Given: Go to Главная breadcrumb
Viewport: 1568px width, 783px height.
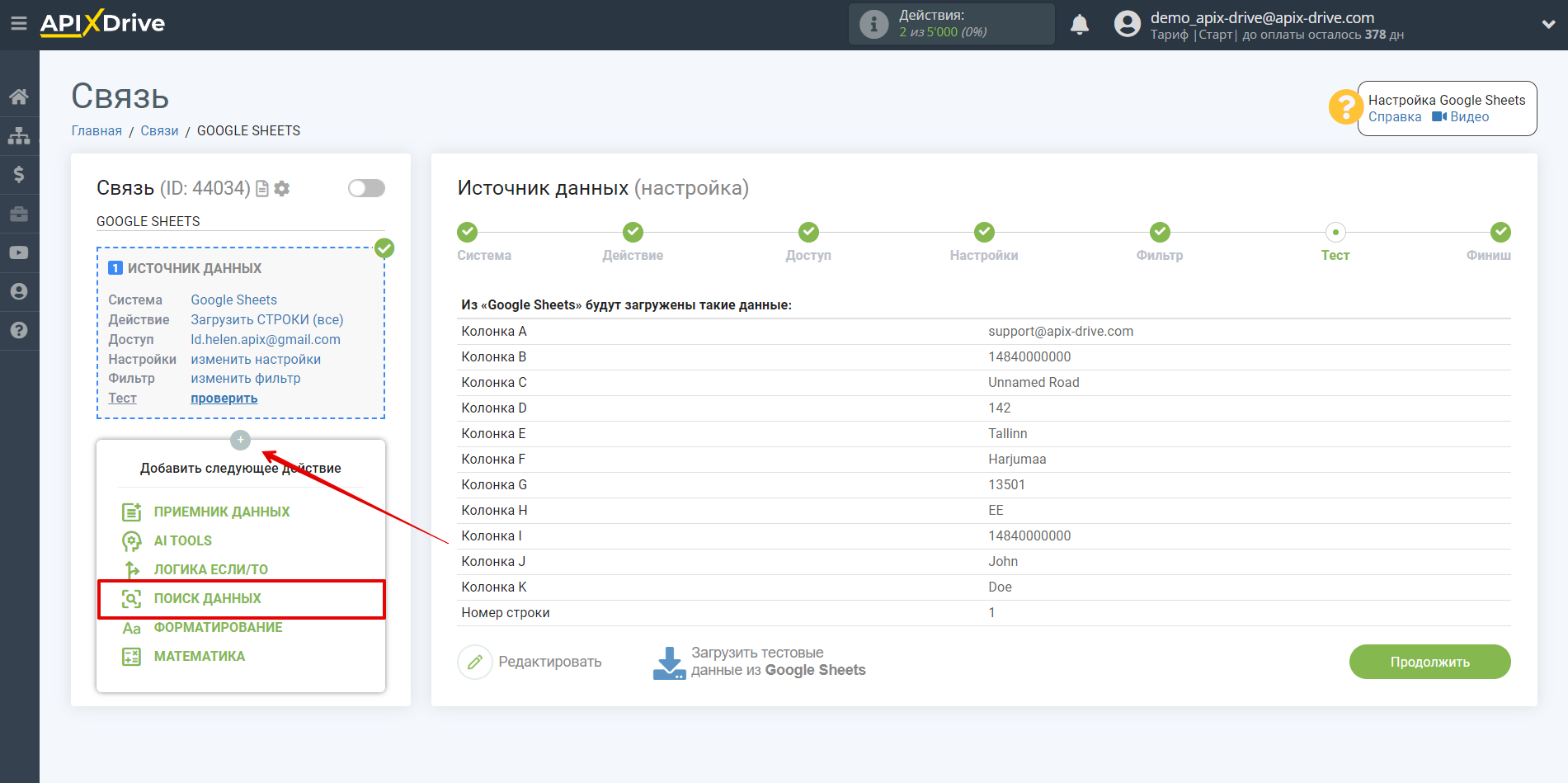Looking at the screenshot, I should tap(97, 131).
